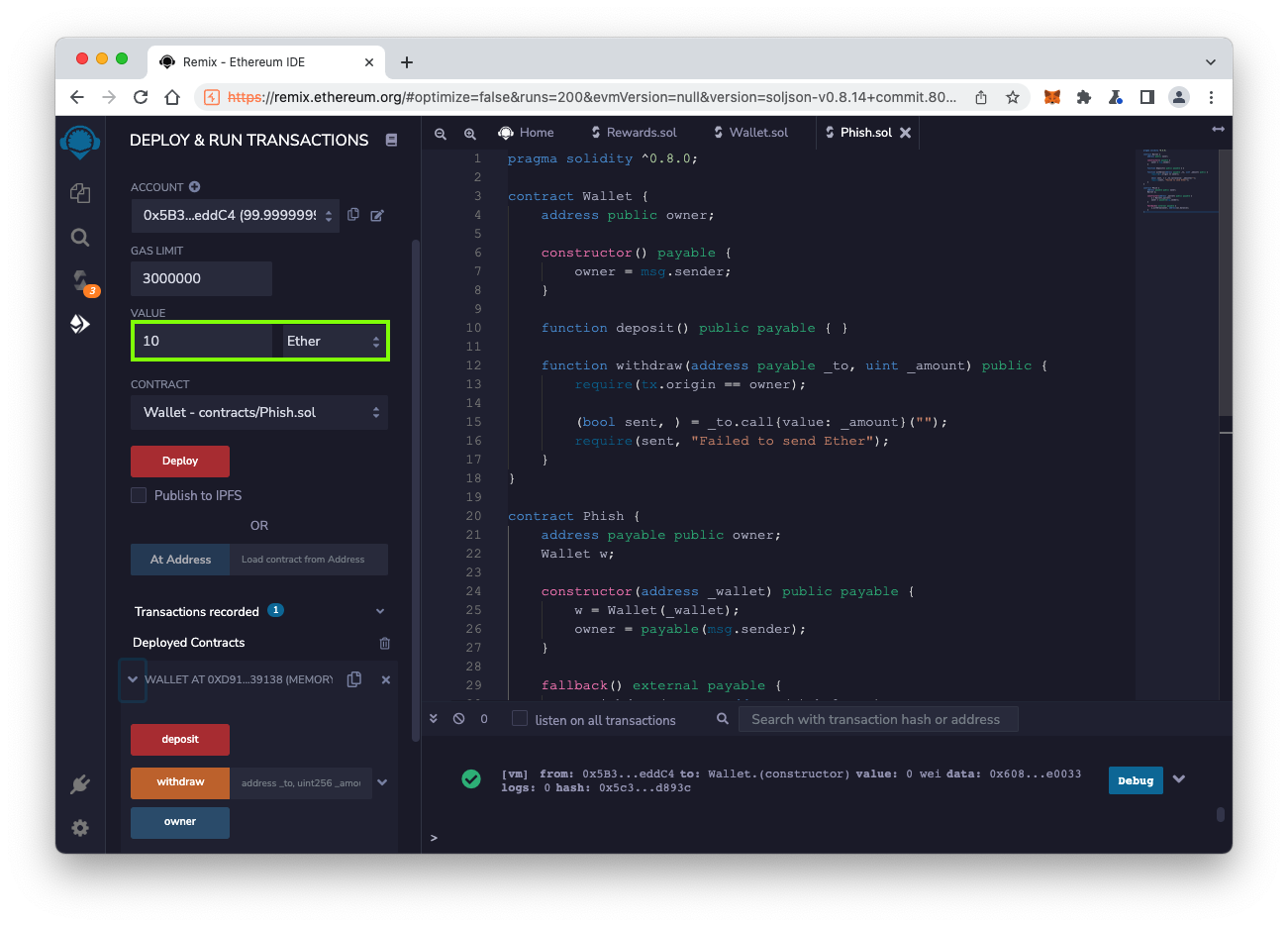Switch to the Home editor tab
This screenshot has width=1288, height=927.
[x=526, y=133]
